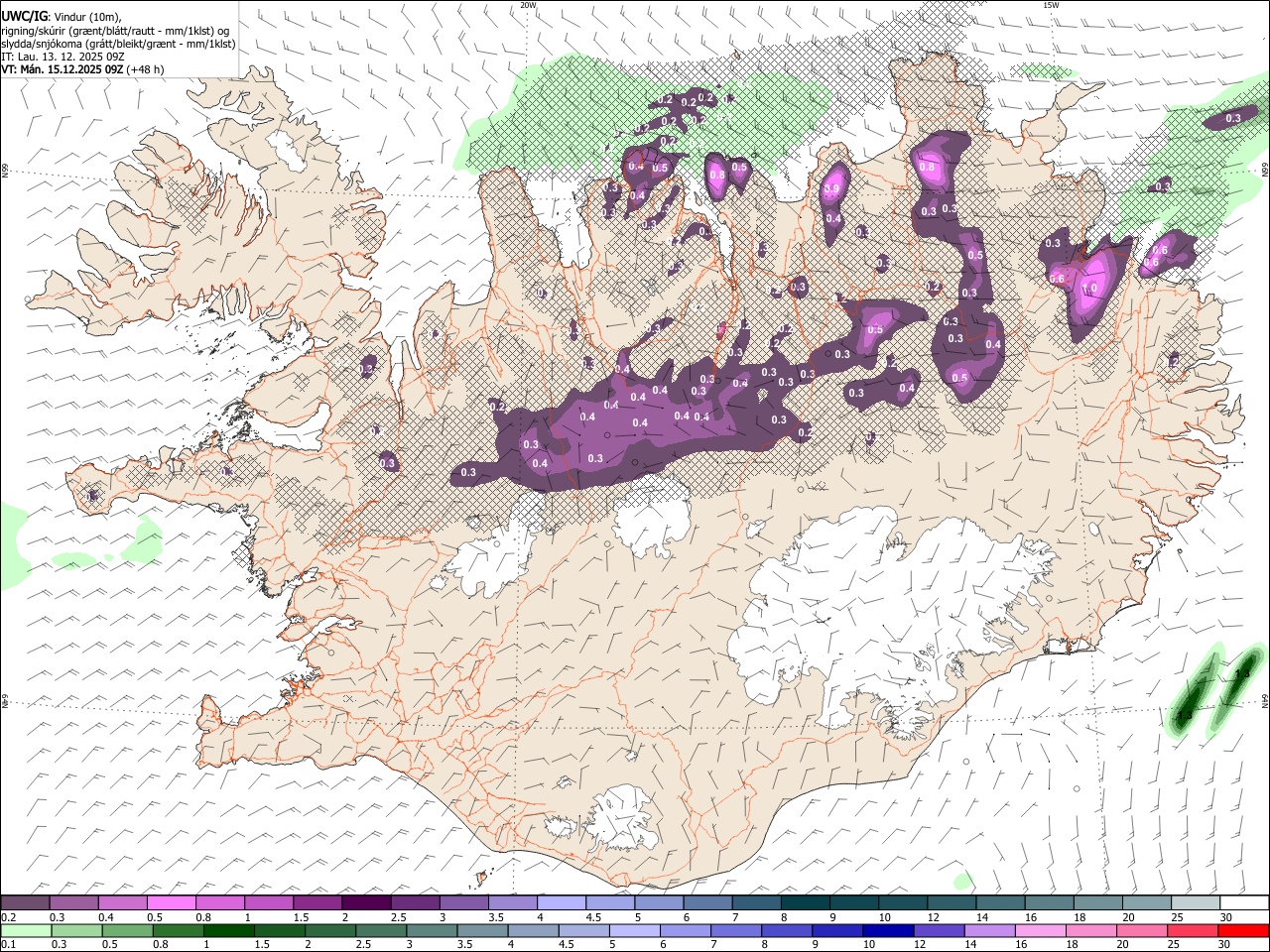
Task: Click the '(+48 h)' forecast offset text
Action: (x=146, y=69)
